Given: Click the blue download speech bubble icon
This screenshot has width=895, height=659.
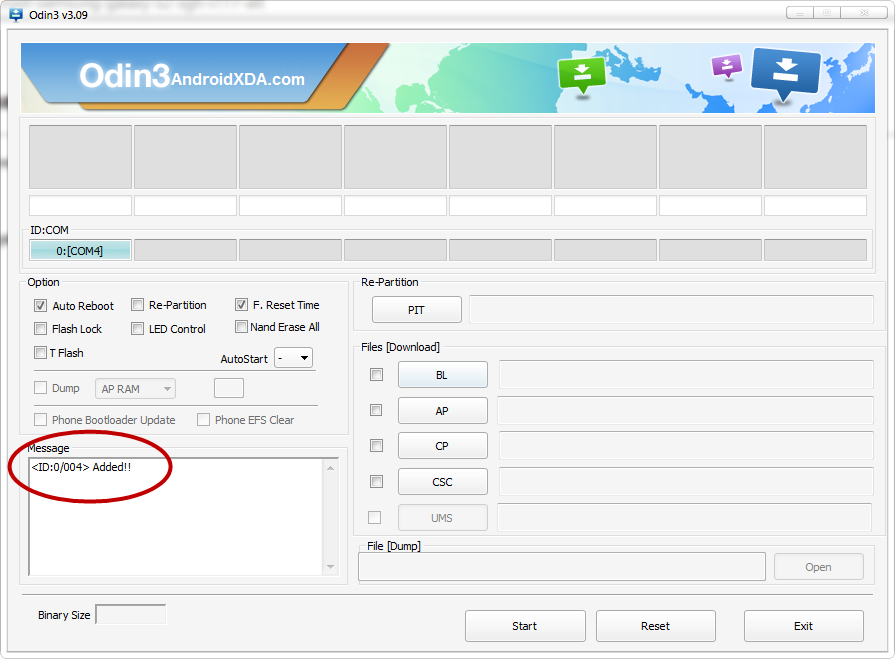Looking at the screenshot, I should [x=785, y=74].
